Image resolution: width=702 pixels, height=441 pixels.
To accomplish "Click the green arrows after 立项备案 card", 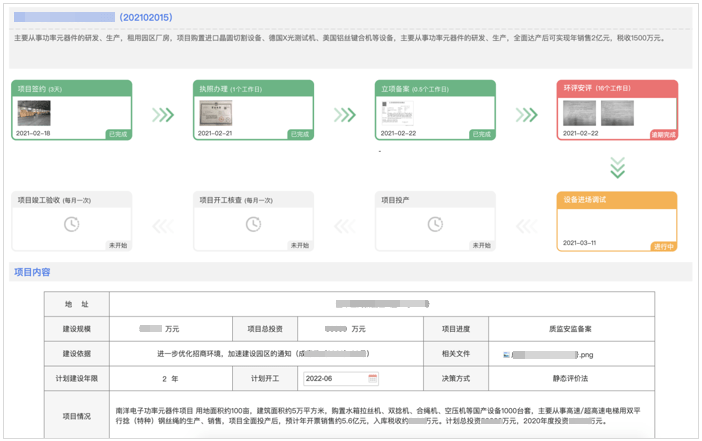I will pyautogui.click(x=526, y=115).
